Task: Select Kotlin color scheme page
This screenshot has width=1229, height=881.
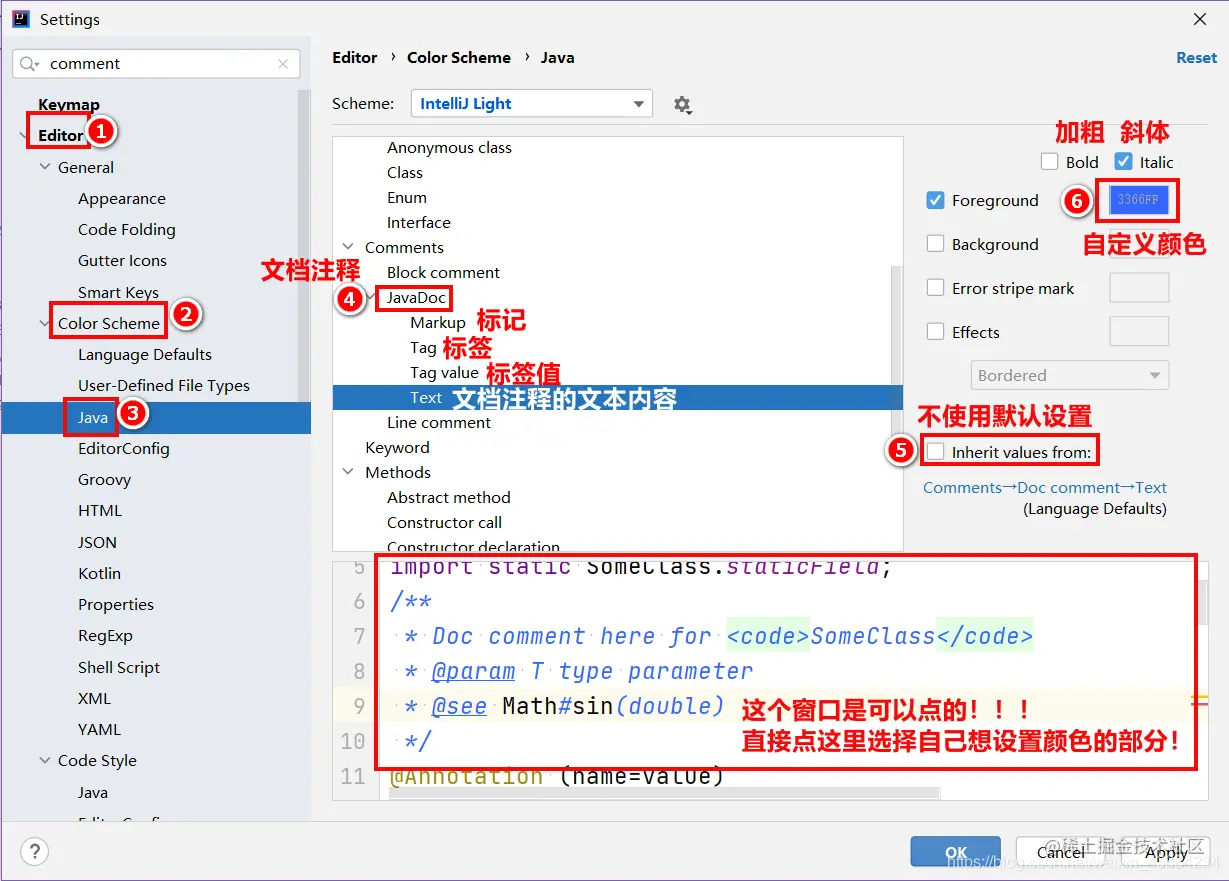Action: (x=100, y=573)
